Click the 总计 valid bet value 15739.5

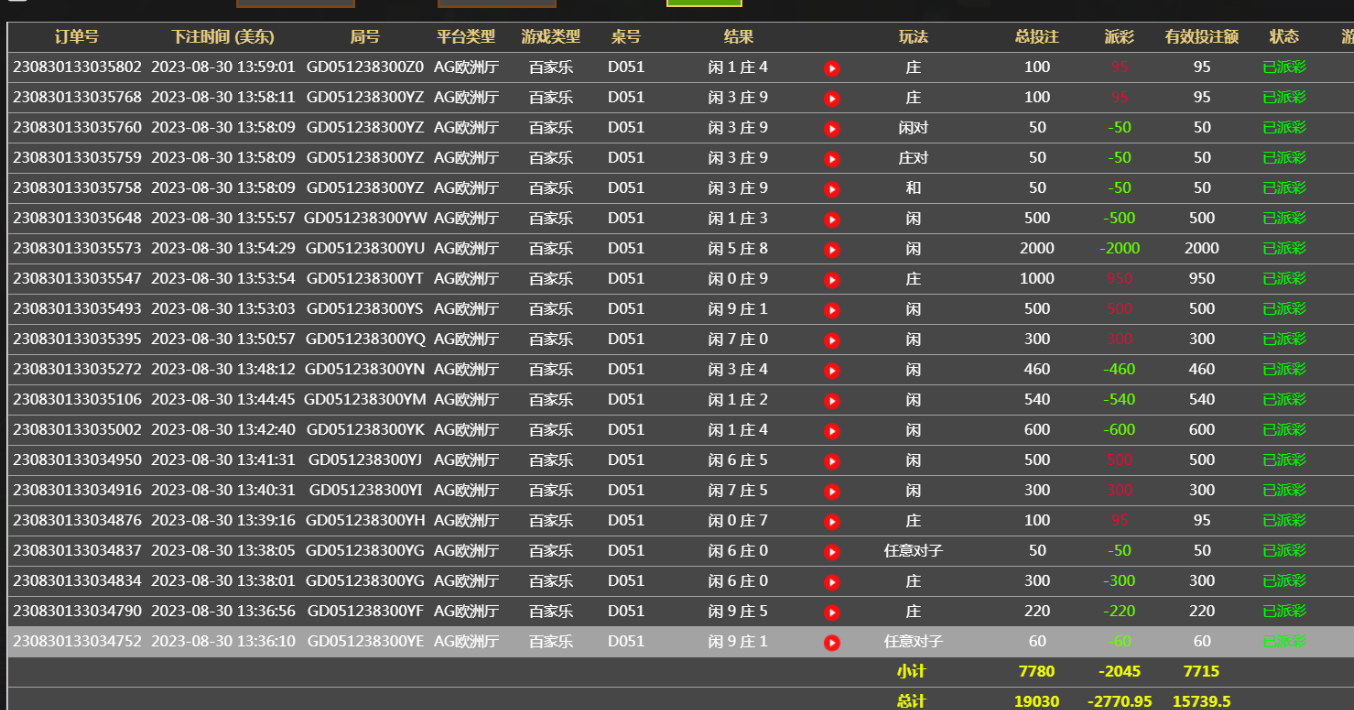pos(1202,701)
